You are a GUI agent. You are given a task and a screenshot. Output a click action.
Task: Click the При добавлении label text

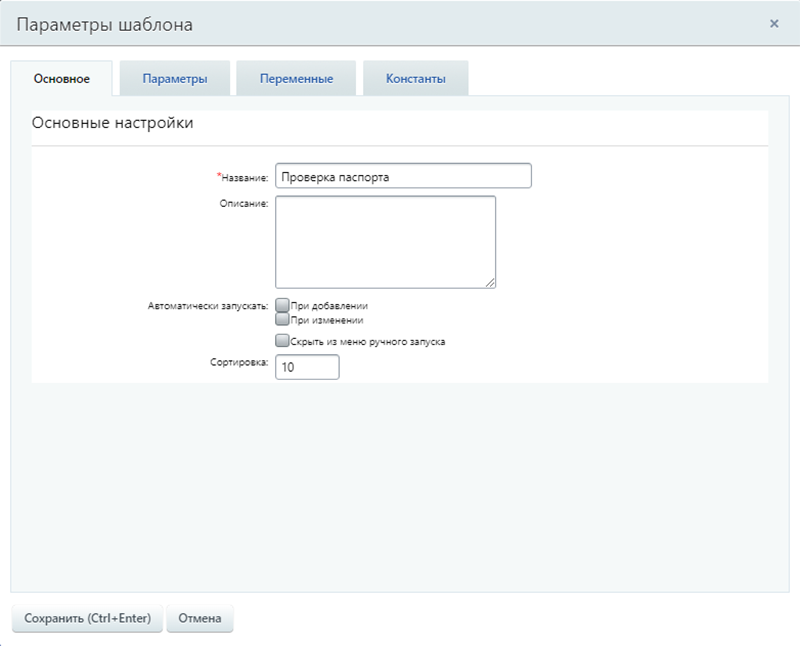pyautogui.click(x=329, y=306)
